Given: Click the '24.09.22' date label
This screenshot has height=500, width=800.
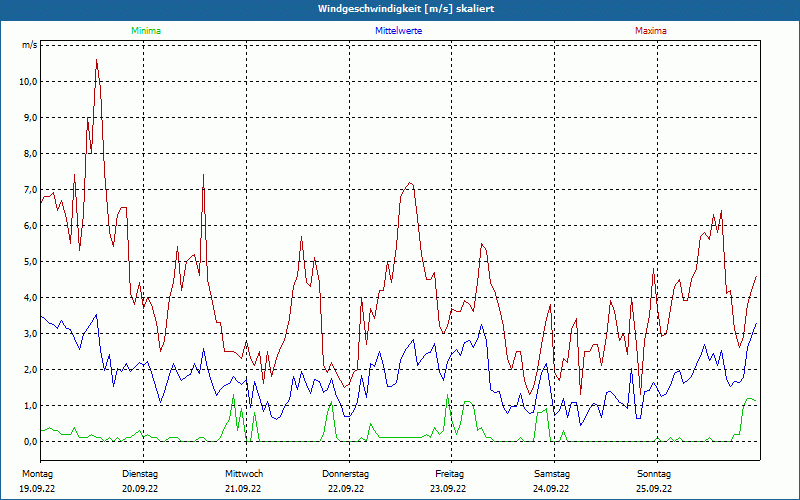Looking at the screenshot, I should (x=551, y=488).
